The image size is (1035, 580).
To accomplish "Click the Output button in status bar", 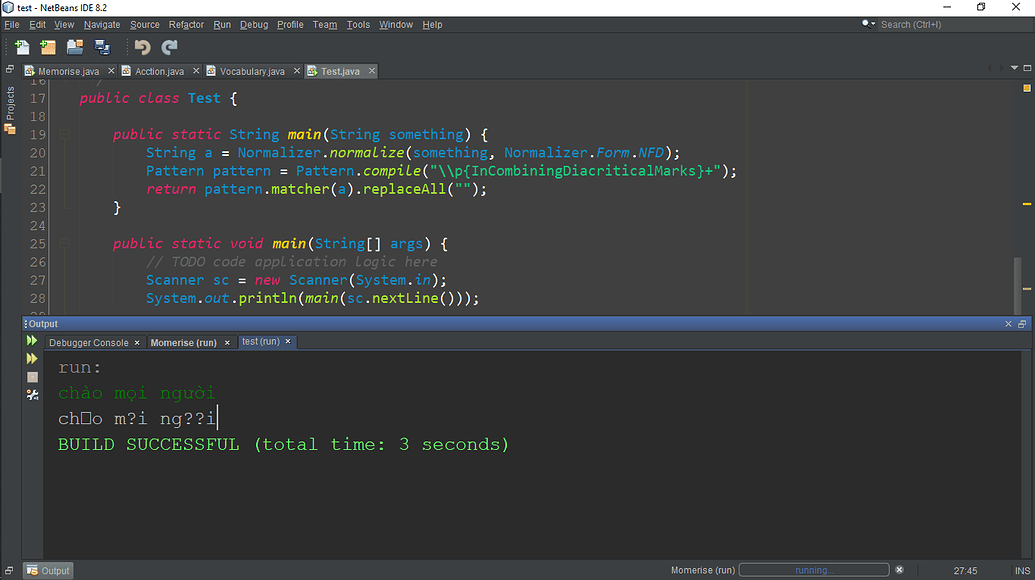I will coord(48,571).
